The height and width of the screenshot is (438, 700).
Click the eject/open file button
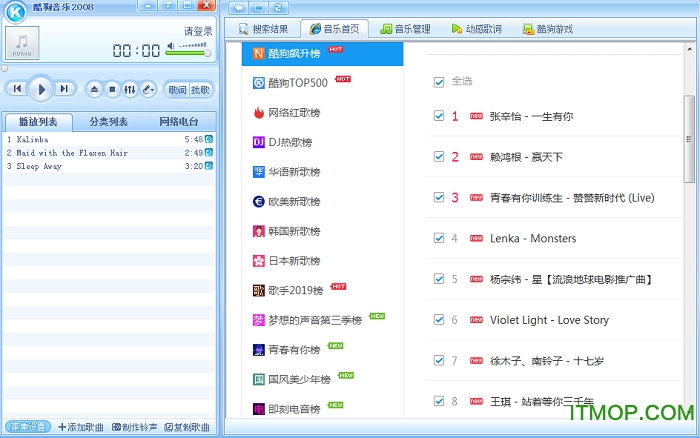click(94, 90)
